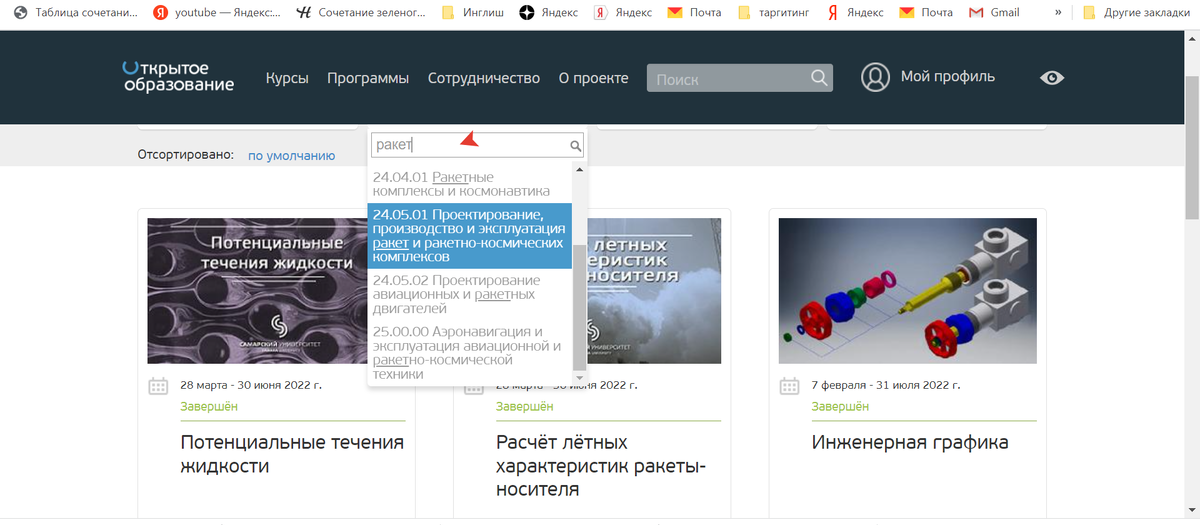The height and width of the screenshot is (525, 1200).
Task: Open the Открытое образование logo home link
Action: coord(178,76)
